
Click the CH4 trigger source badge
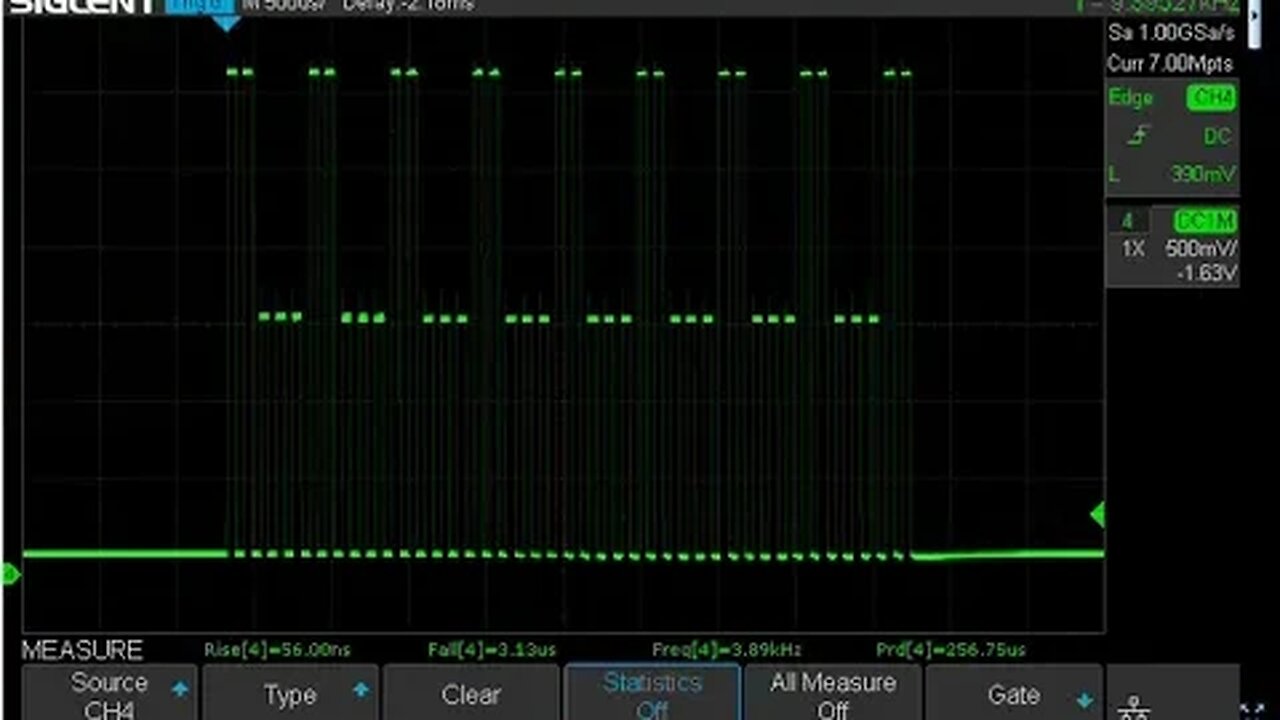tap(1211, 98)
